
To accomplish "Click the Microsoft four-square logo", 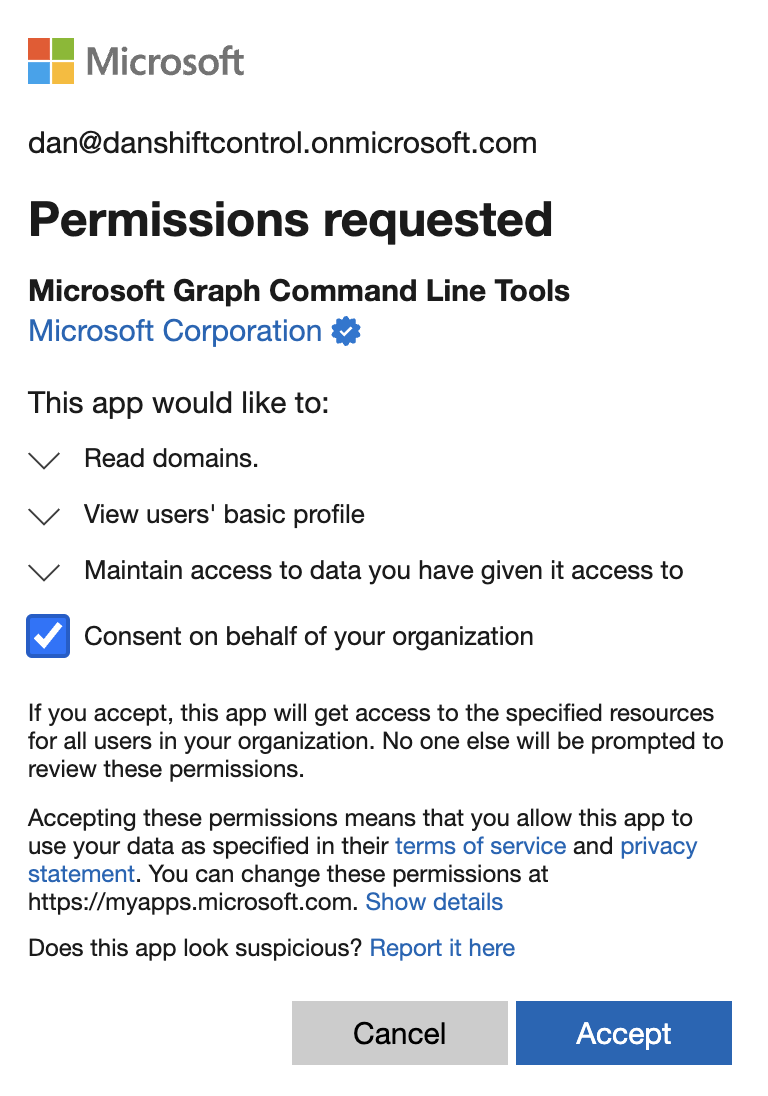I will point(50,60).
